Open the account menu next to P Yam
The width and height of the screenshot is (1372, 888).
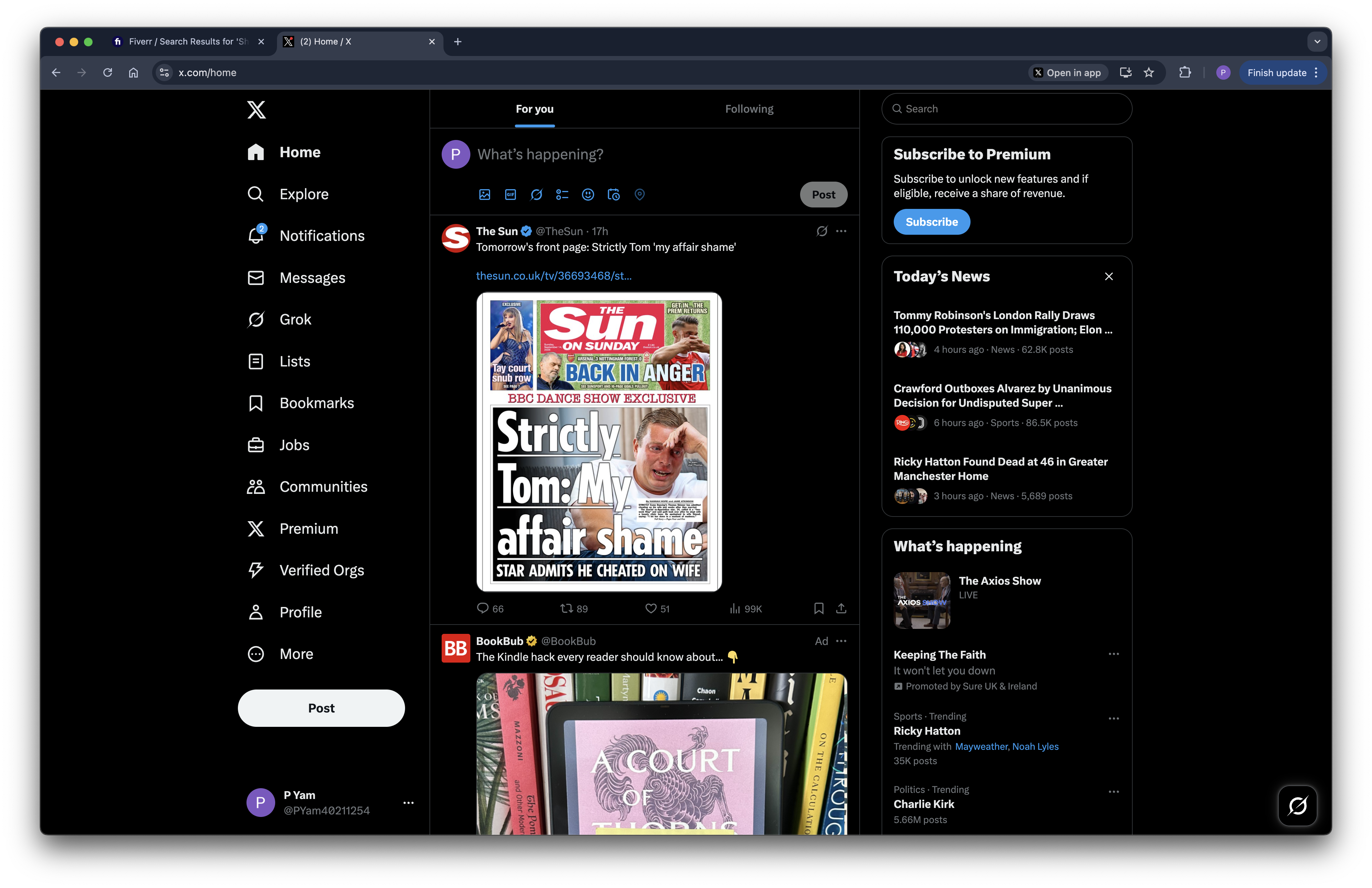pos(409,802)
